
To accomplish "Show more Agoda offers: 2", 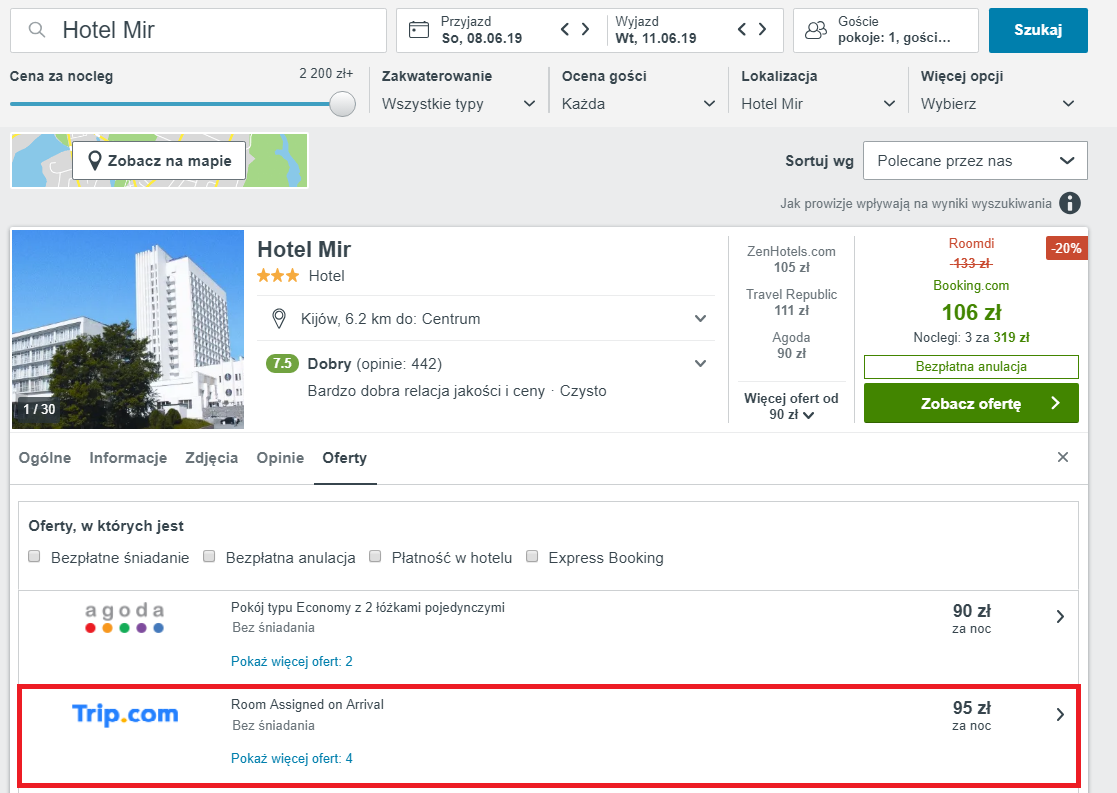I will pyautogui.click(x=291, y=661).
